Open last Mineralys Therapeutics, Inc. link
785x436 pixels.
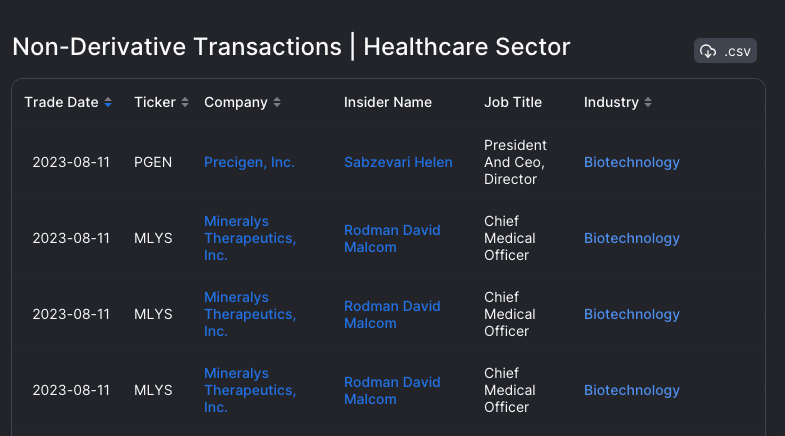point(250,390)
